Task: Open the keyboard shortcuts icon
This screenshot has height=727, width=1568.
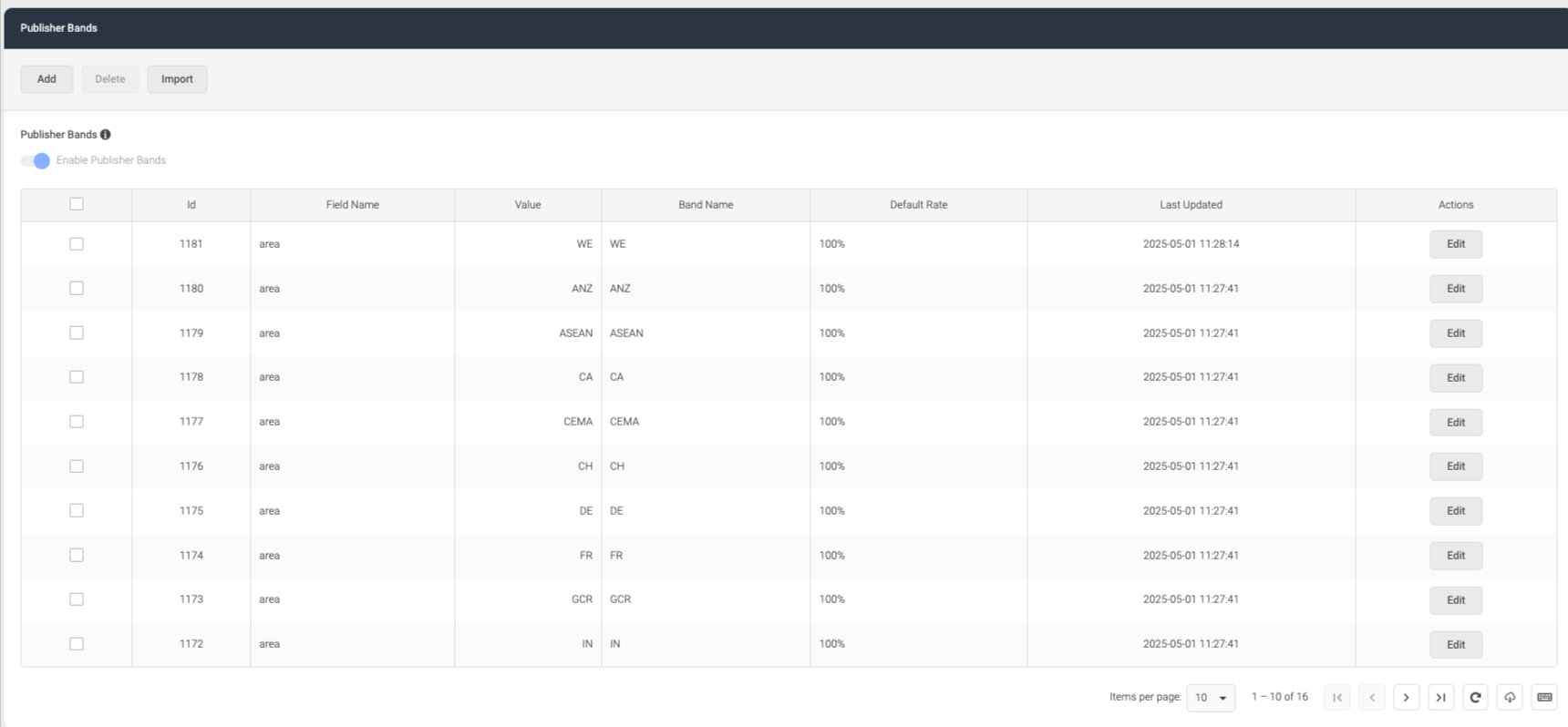Action: point(1544,698)
